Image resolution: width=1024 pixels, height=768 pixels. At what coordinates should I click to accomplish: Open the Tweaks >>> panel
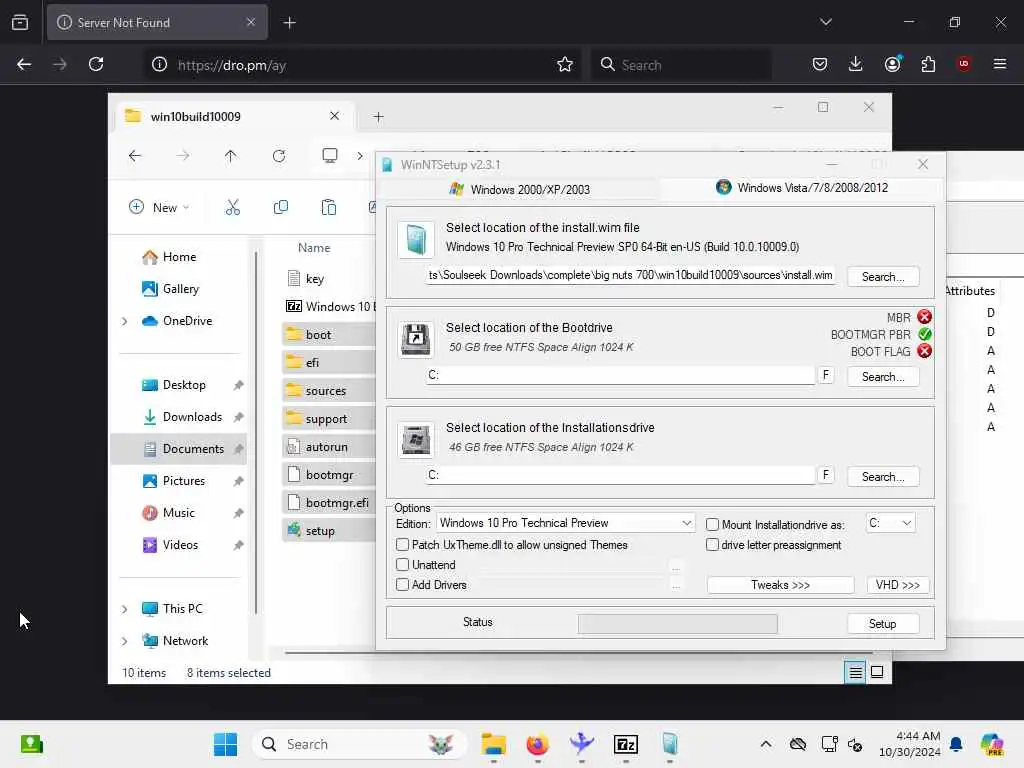click(780, 584)
